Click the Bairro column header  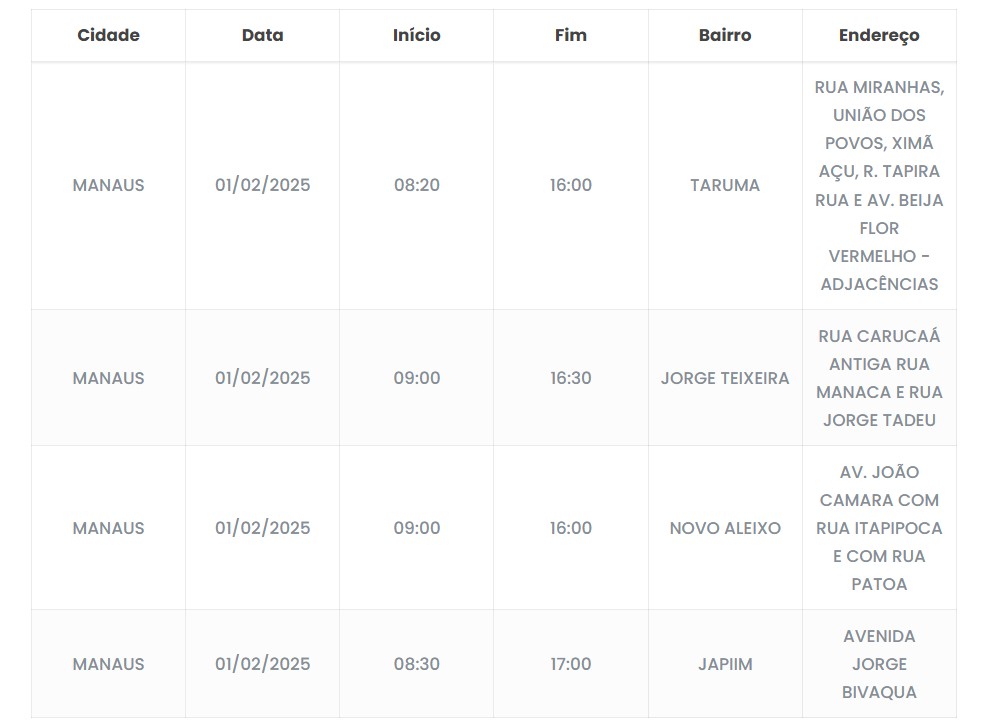[x=725, y=35]
